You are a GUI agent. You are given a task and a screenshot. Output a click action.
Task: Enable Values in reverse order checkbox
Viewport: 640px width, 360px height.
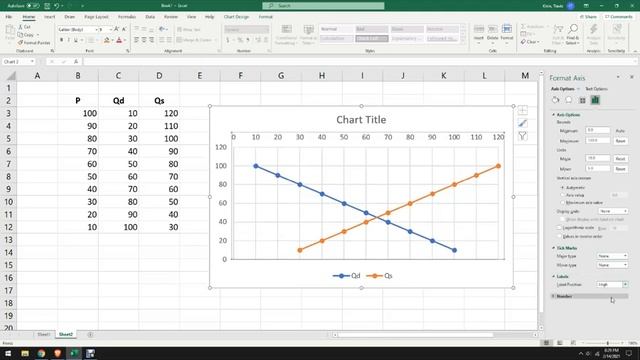(559, 236)
